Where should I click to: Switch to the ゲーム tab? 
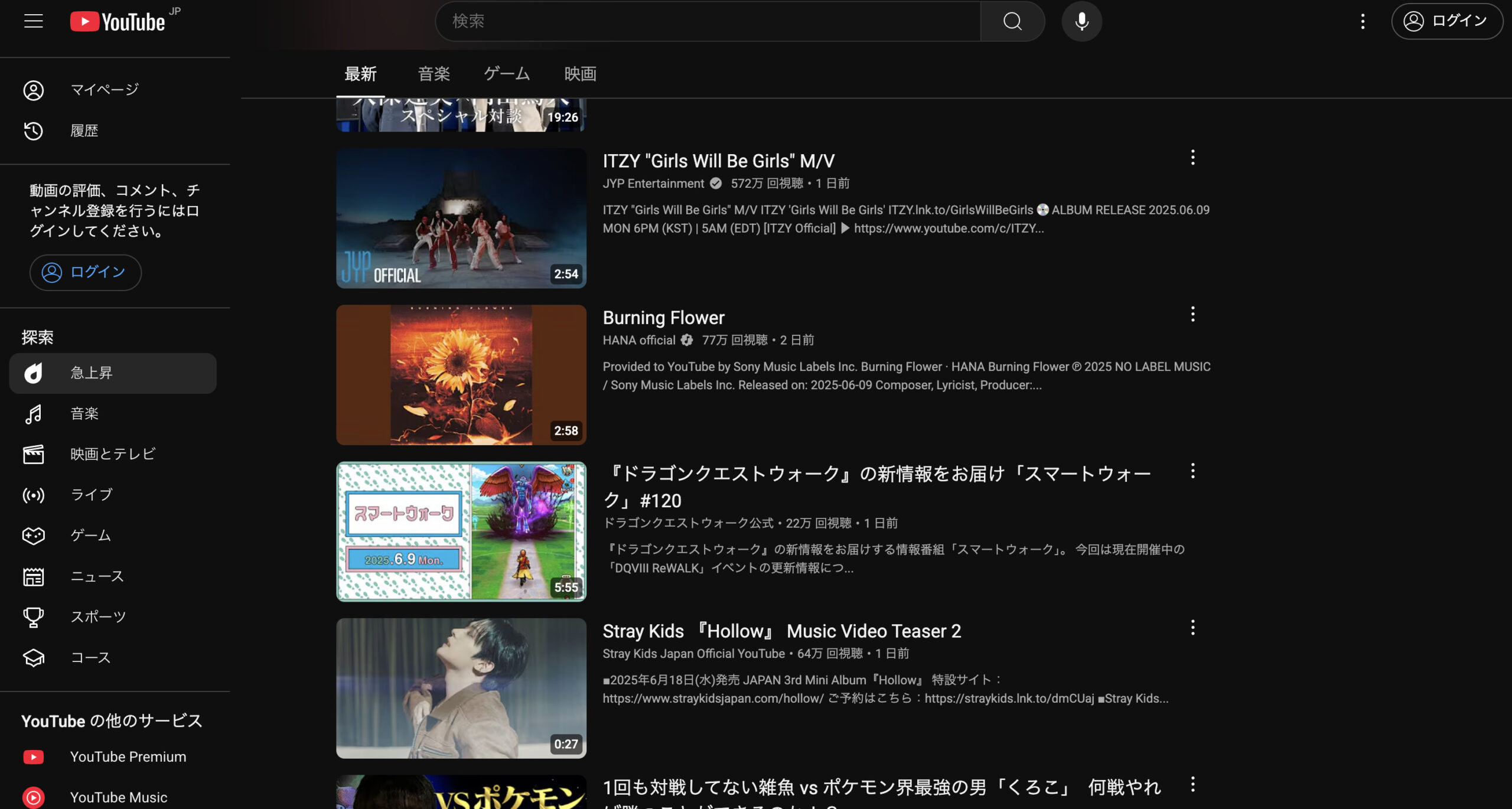pos(507,74)
